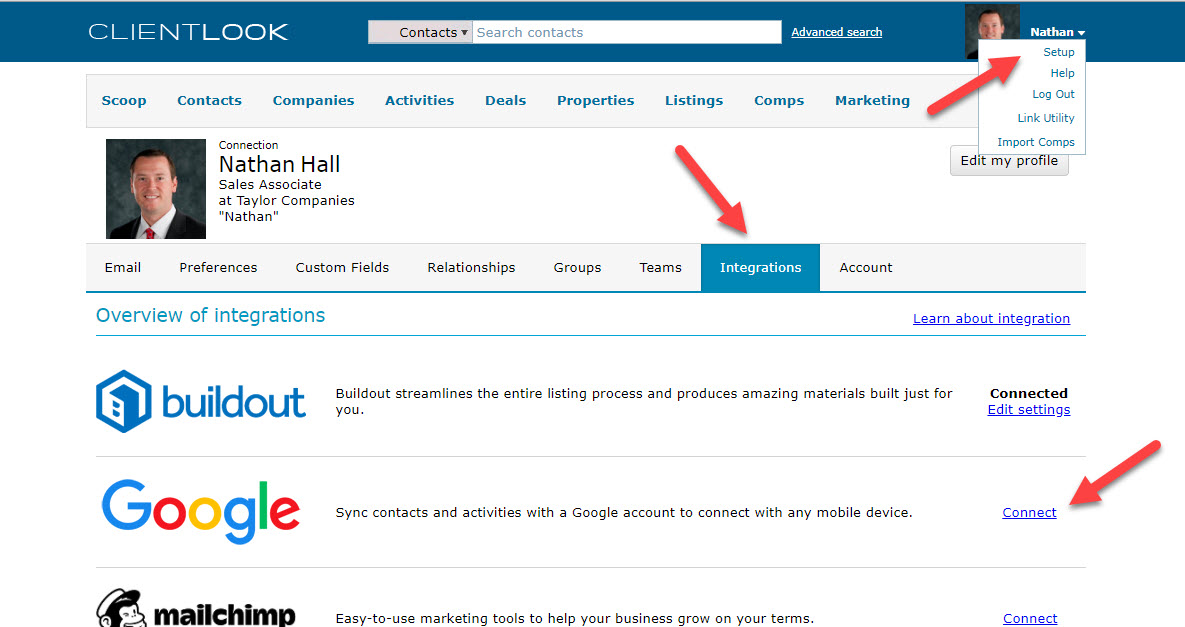Open the Deals navigation item

pos(506,100)
